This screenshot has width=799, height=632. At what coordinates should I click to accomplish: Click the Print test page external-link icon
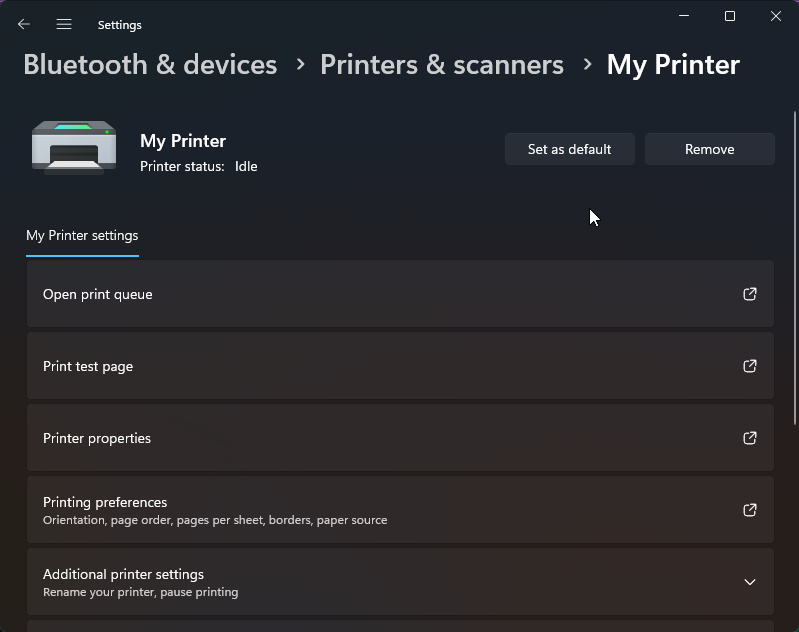pos(750,366)
